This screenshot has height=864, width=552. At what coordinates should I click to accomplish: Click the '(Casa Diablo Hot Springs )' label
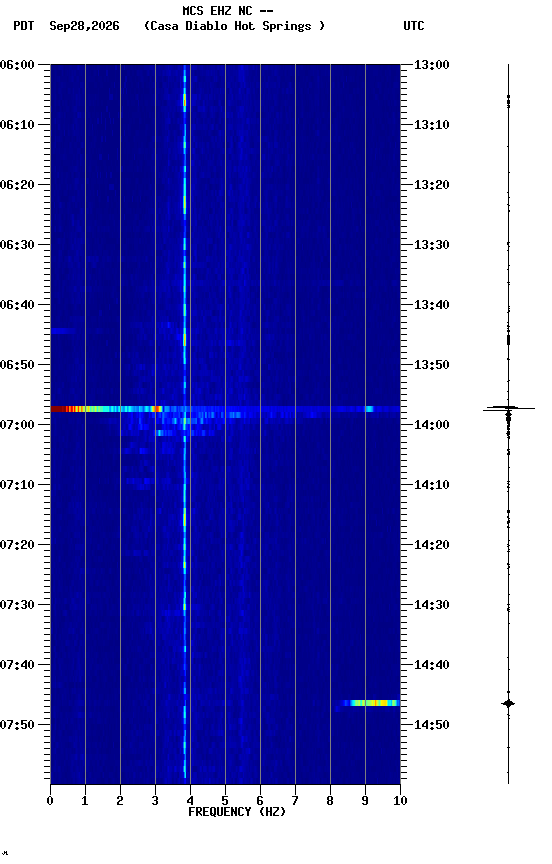(x=234, y=26)
